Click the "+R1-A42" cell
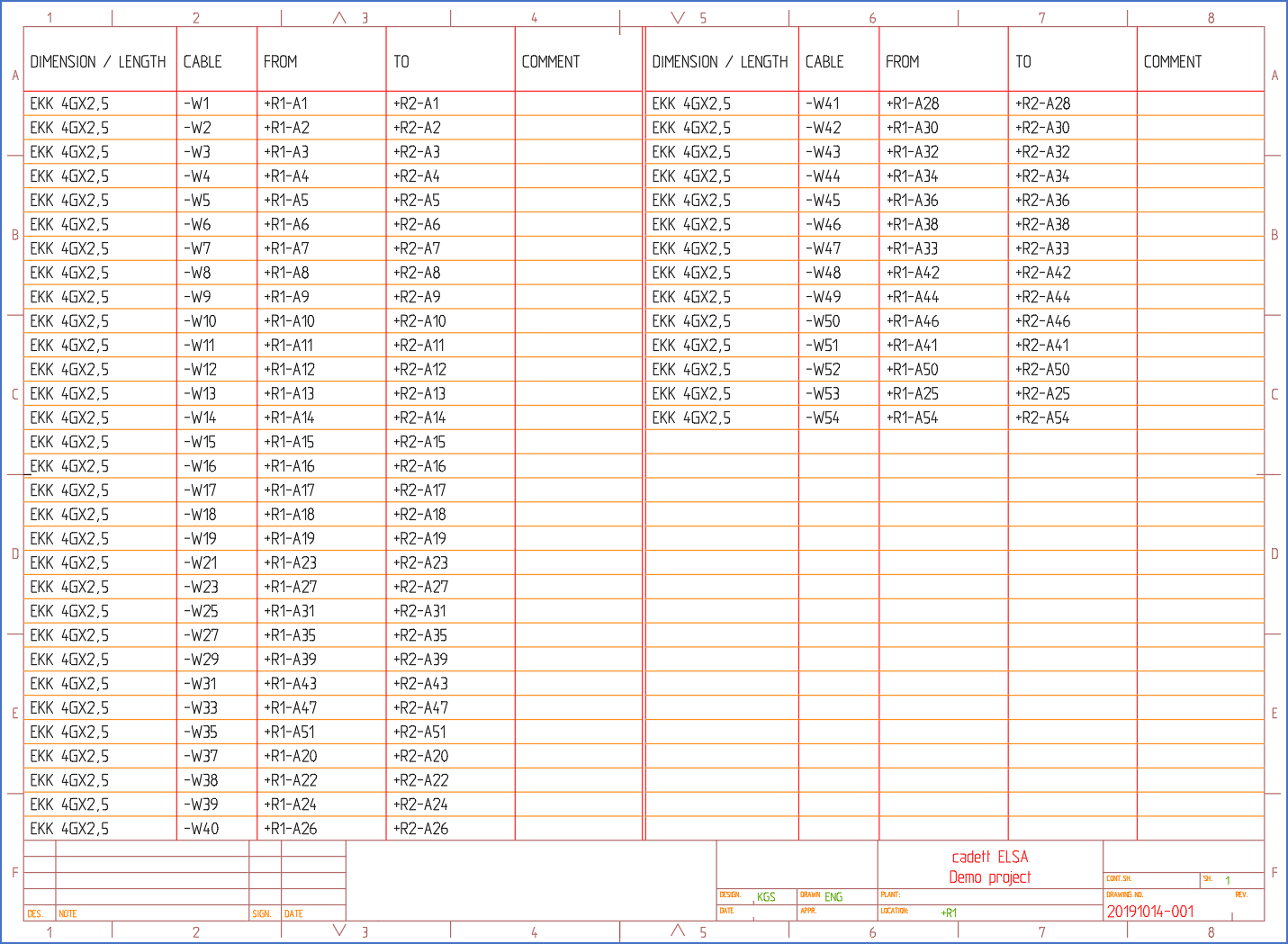1288x944 pixels. 912,273
